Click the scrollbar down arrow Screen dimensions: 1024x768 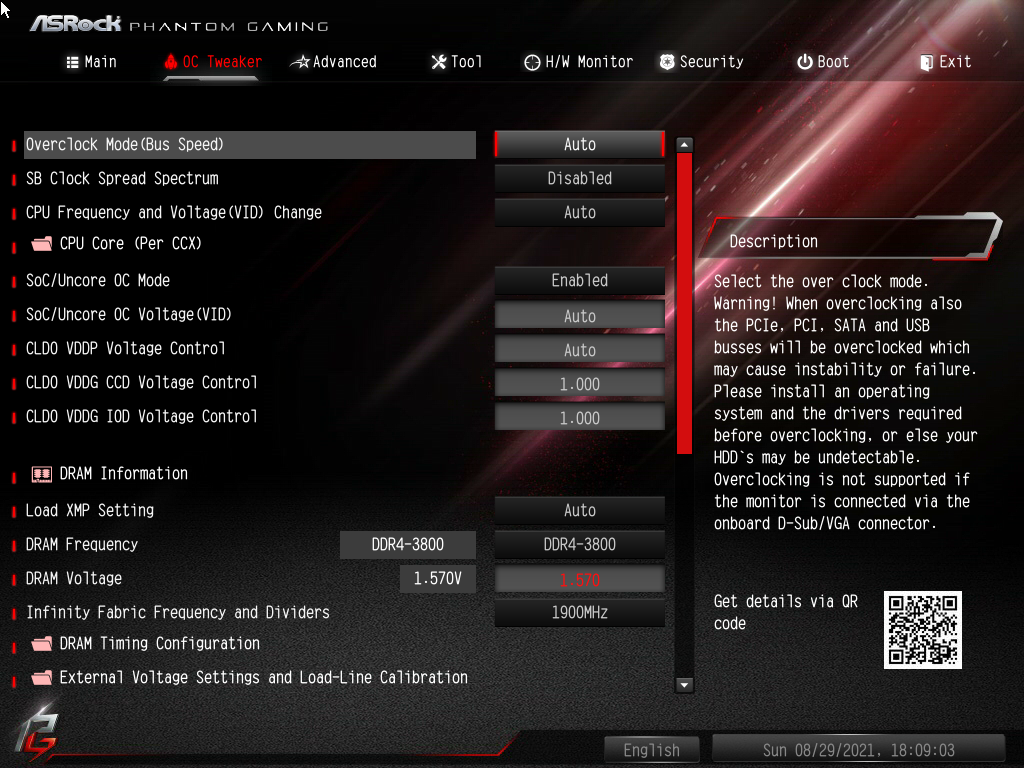(x=684, y=684)
